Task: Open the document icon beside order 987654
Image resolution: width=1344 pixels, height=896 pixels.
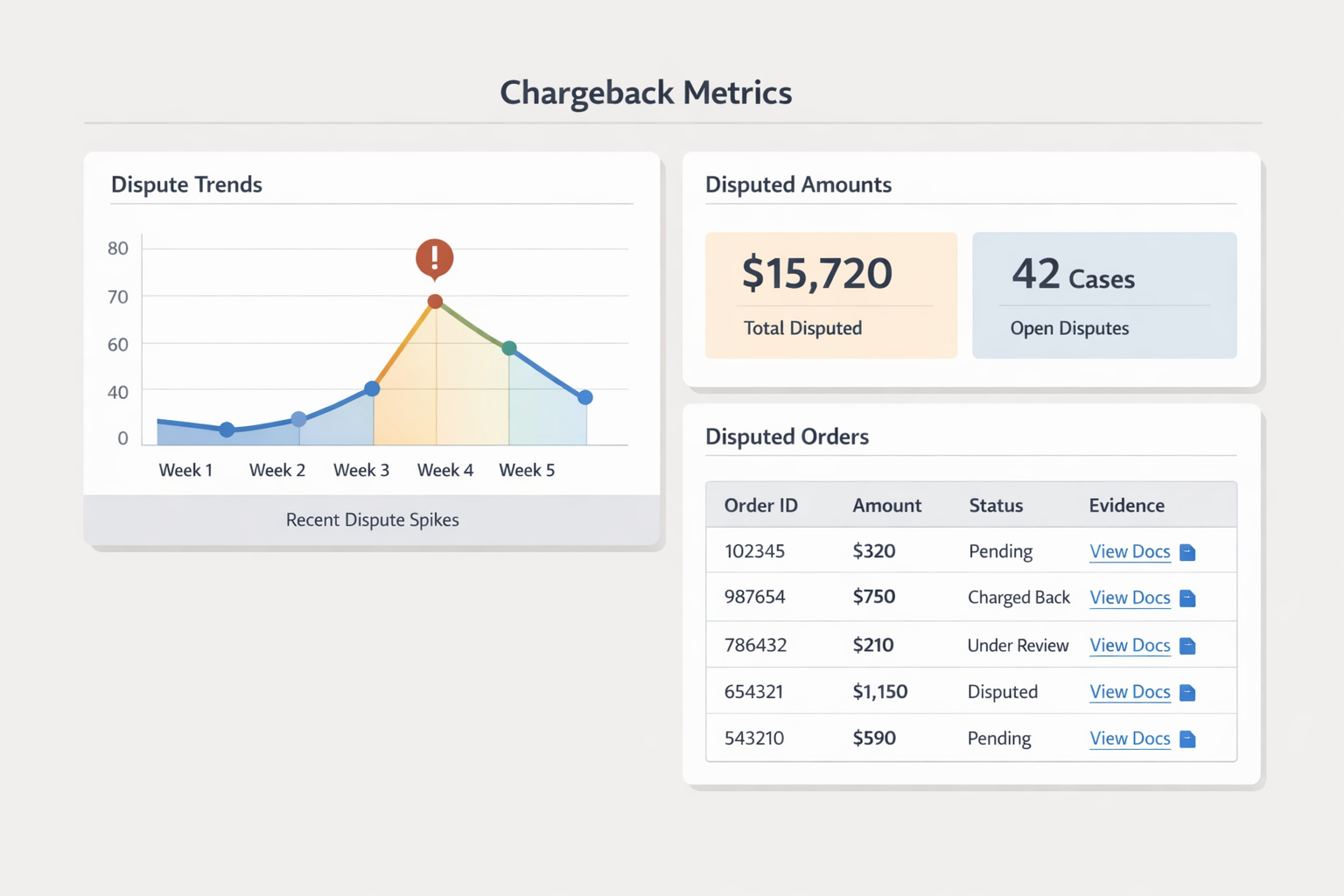Action: coord(1187,598)
